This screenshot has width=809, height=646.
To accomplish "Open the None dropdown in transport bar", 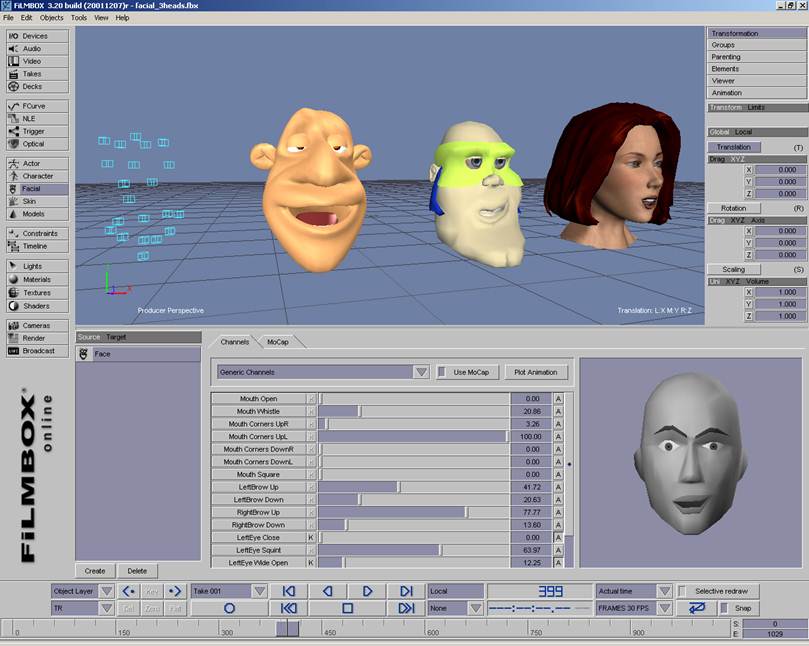I will [x=476, y=608].
